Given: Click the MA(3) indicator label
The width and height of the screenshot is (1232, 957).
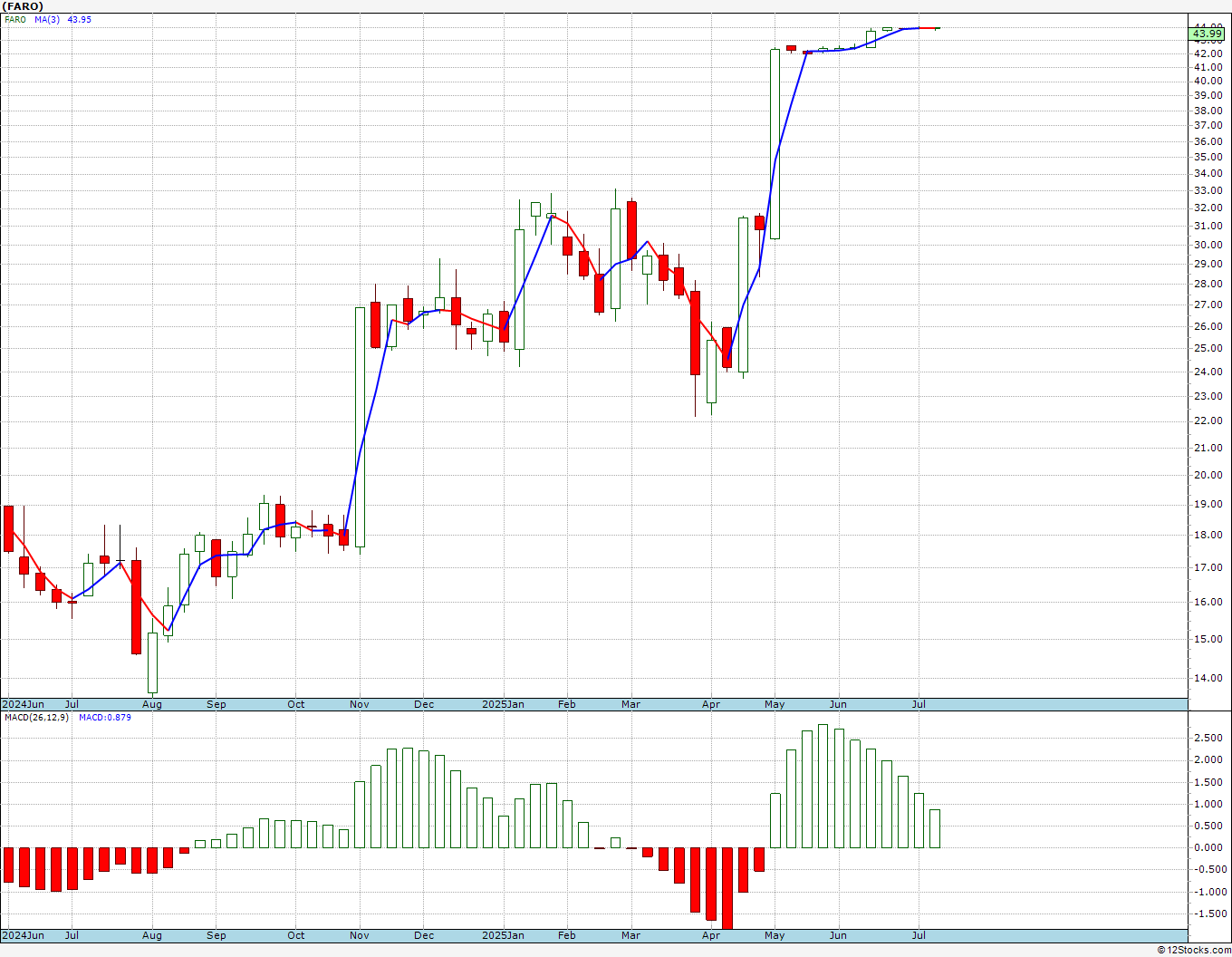Looking at the screenshot, I should tap(47, 19).
